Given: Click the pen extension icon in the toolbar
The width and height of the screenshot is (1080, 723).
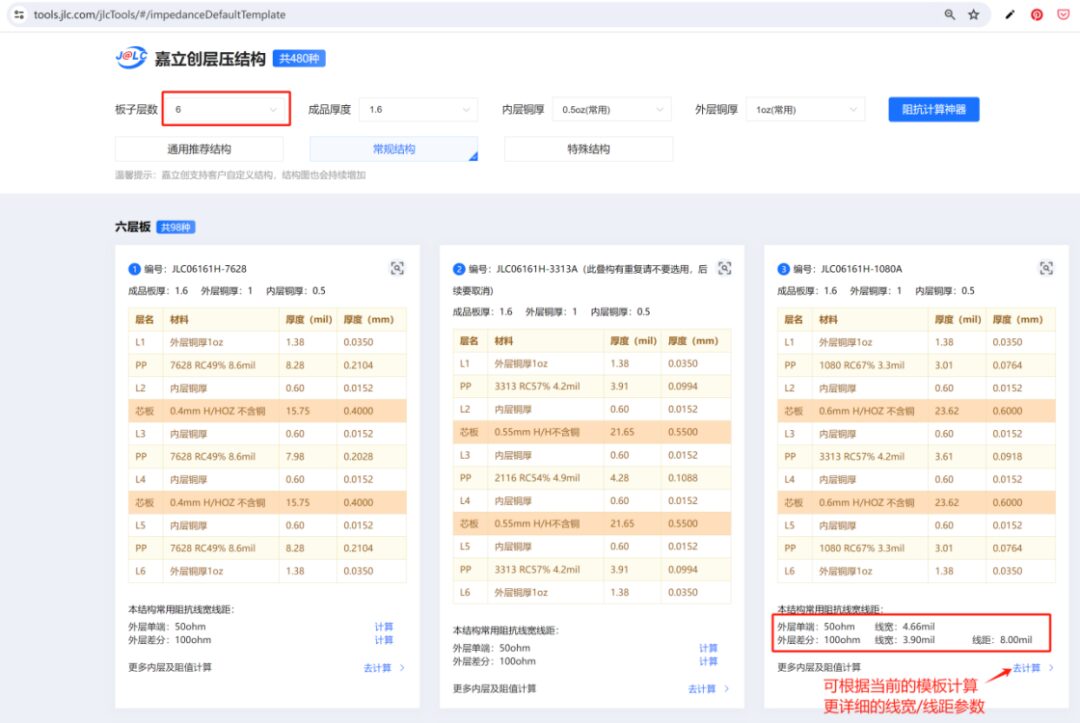Looking at the screenshot, I should click(1010, 14).
